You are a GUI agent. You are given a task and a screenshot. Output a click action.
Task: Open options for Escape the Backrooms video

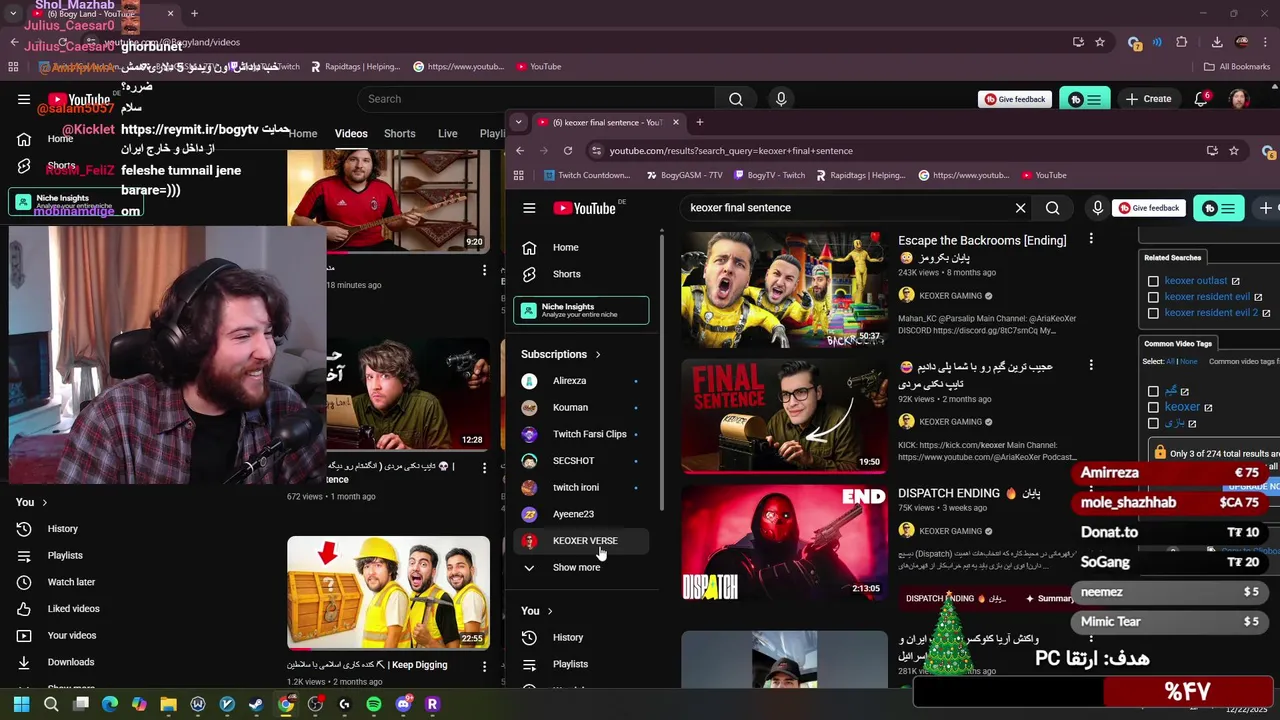(x=1091, y=240)
